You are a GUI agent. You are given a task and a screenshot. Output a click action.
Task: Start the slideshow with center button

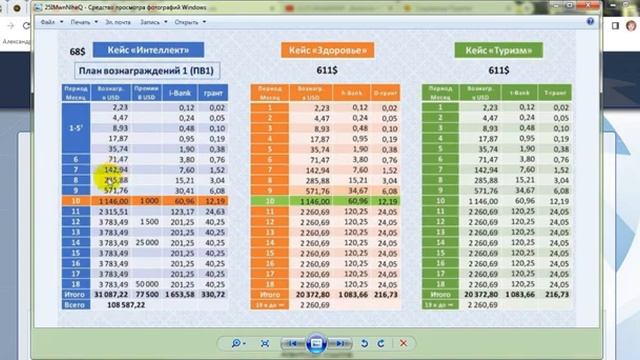click(316, 343)
